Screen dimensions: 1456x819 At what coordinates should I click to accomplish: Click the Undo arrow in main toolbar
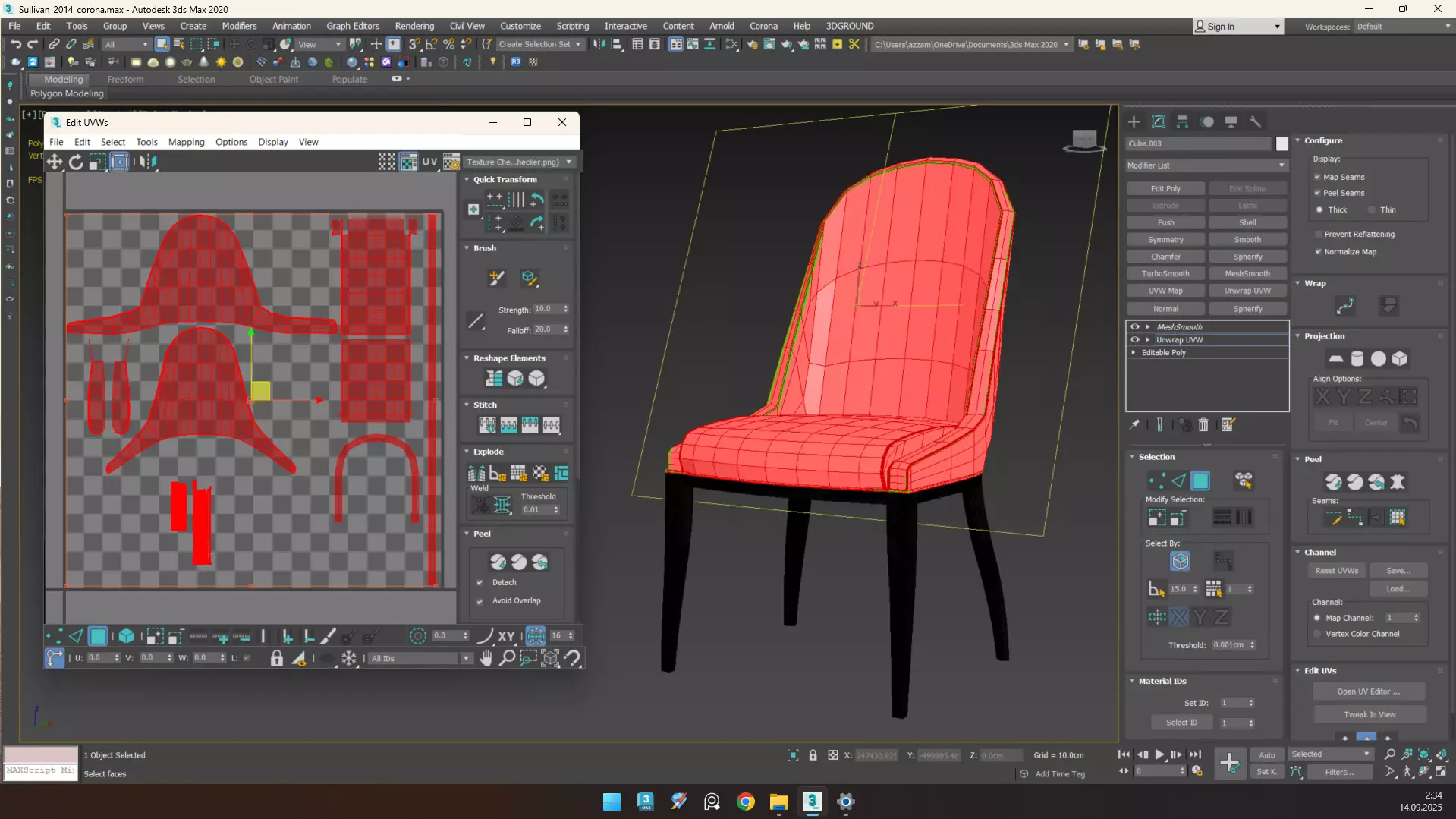16,44
